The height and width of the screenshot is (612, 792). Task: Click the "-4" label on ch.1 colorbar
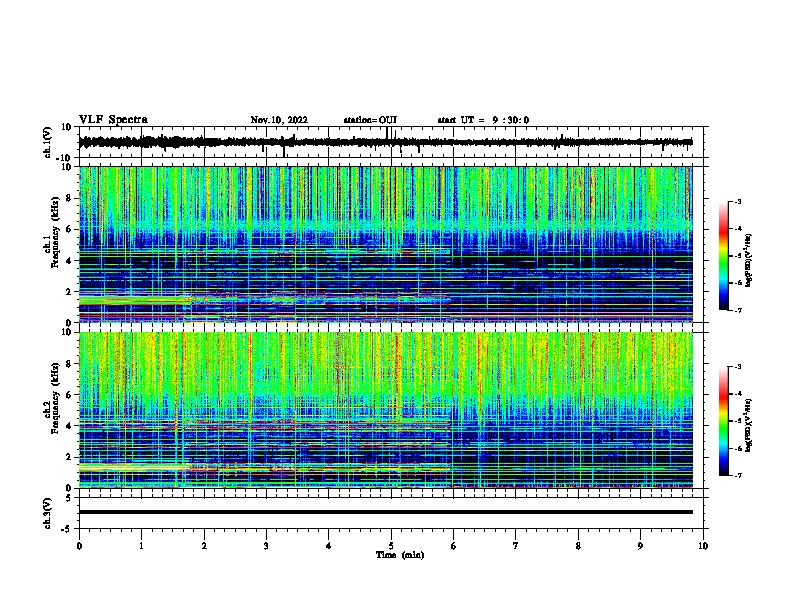738,229
